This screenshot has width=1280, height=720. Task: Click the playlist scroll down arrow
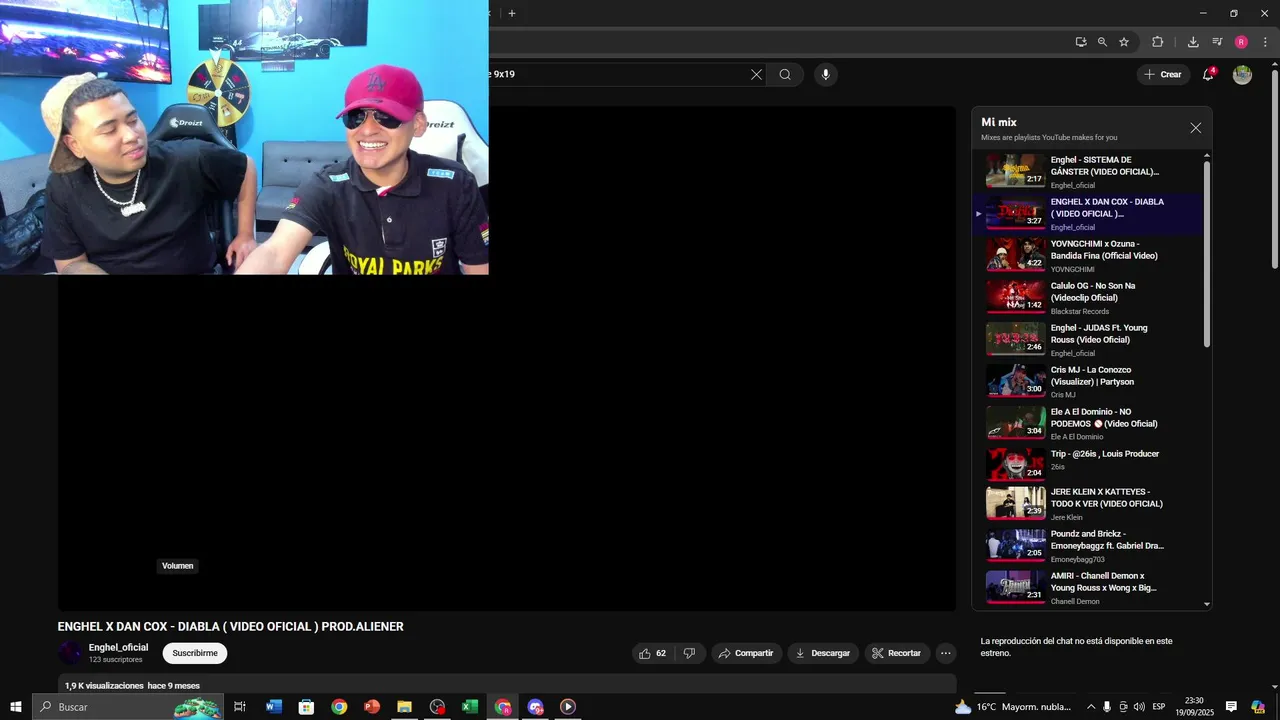(x=1206, y=604)
